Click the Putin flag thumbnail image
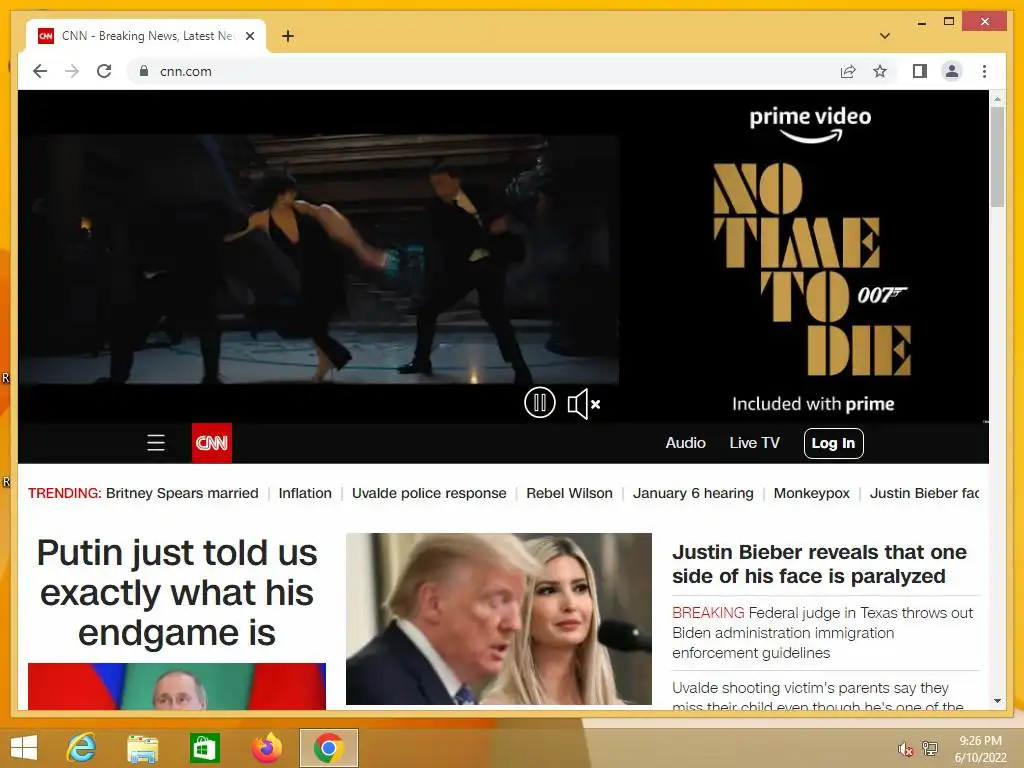 click(x=177, y=686)
